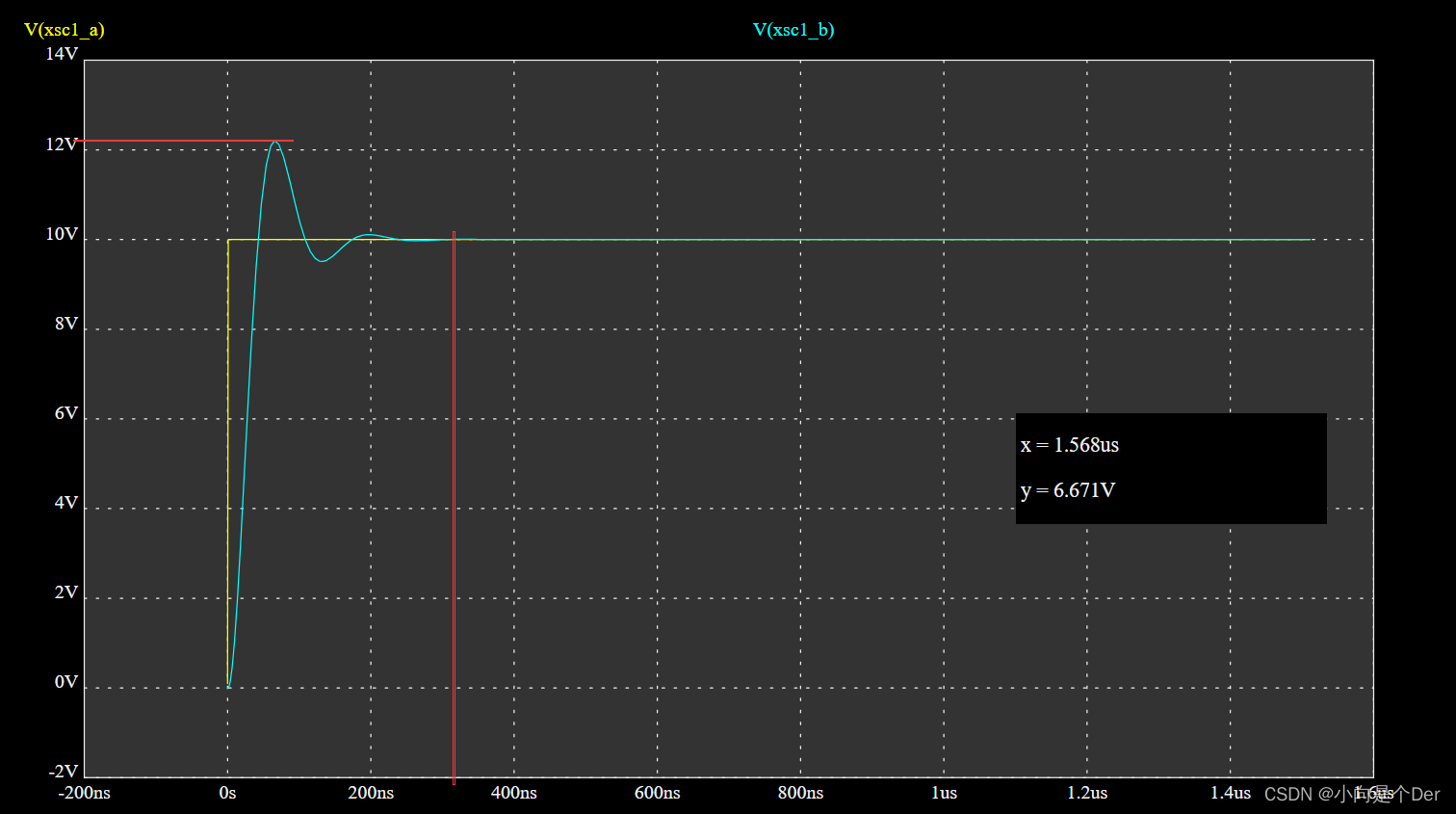Click the 1.4us time axis label
The height and width of the screenshot is (814, 1456).
(1231, 793)
